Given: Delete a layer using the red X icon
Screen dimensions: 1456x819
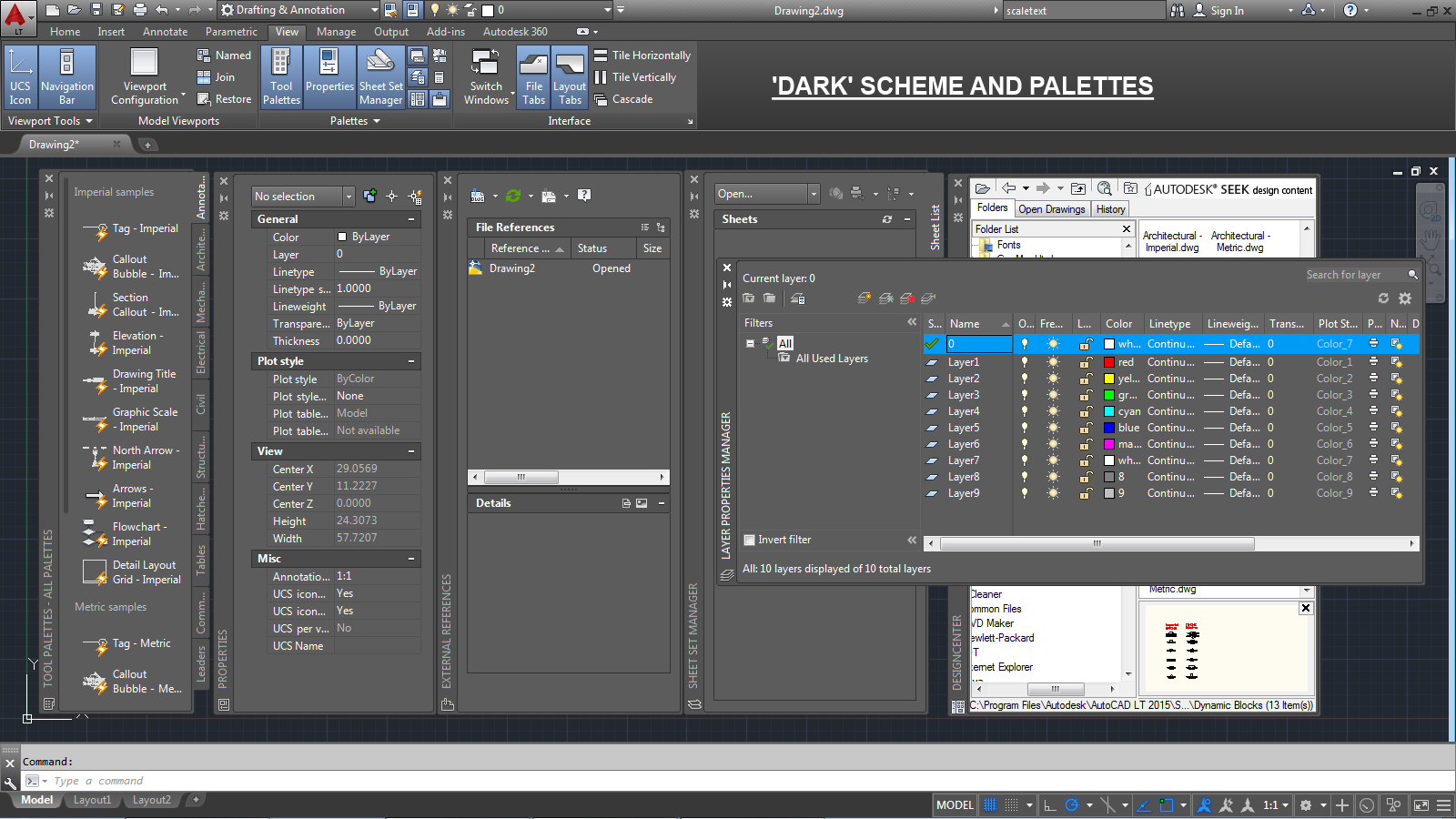Looking at the screenshot, I should pyautogui.click(x=907, y=298).
